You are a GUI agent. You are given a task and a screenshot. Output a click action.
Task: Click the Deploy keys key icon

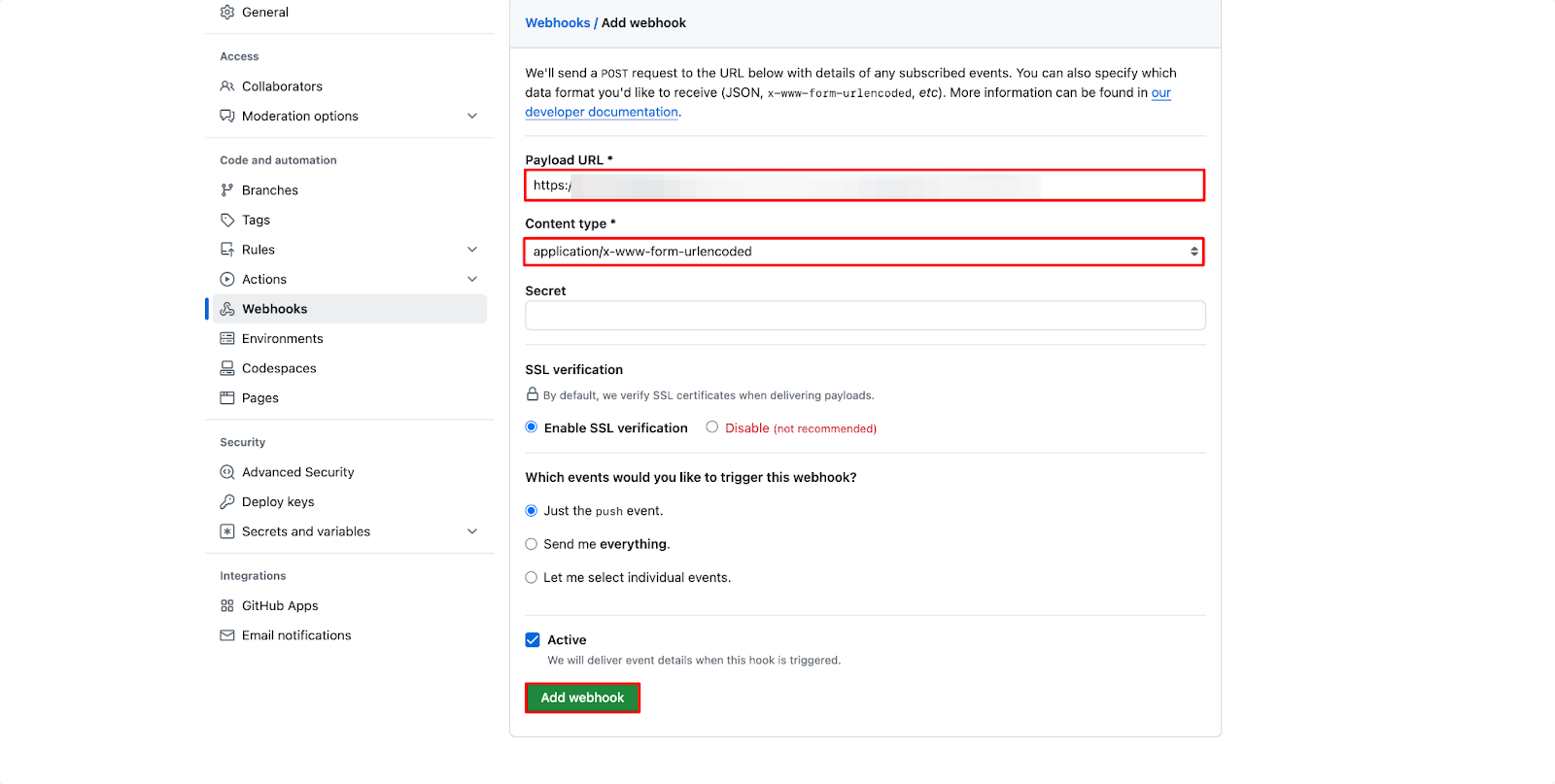click(x=227, y=502)
